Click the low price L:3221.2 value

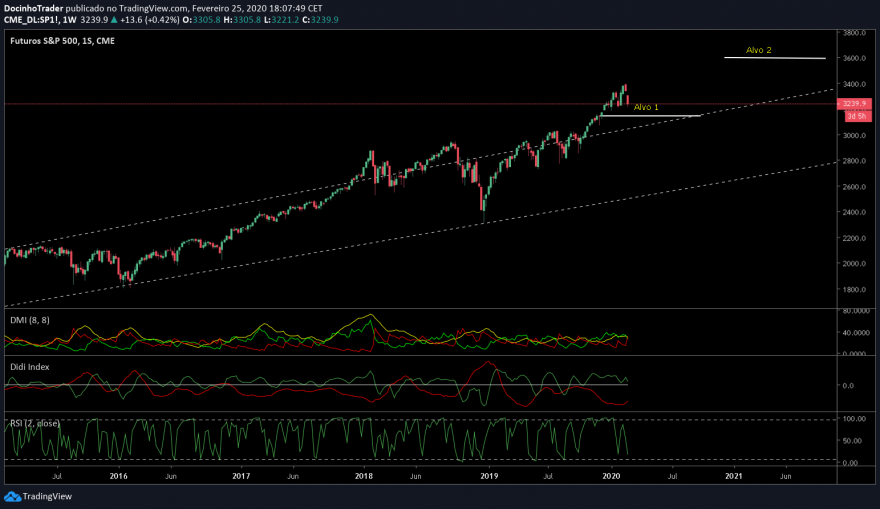(x=282, y=20)
